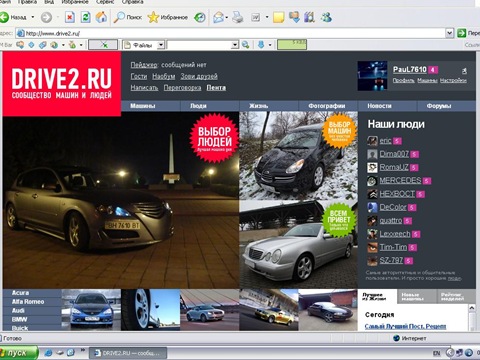Click the DRIVE2.RU red logo
The height and width of the screenshot is (360, 480).
click(x=62, y=84)
